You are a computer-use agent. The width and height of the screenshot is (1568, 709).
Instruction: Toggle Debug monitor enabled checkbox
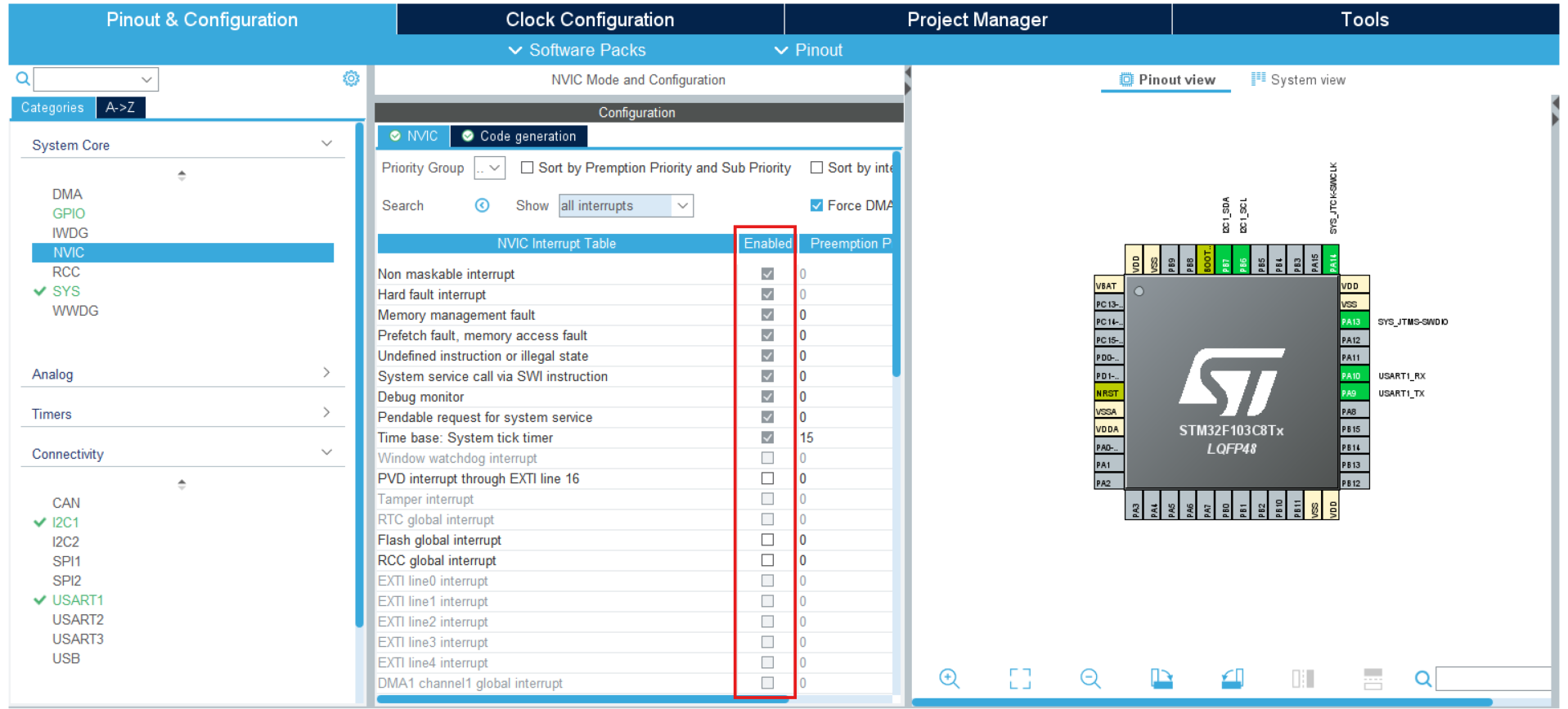[x=767, y=397]
